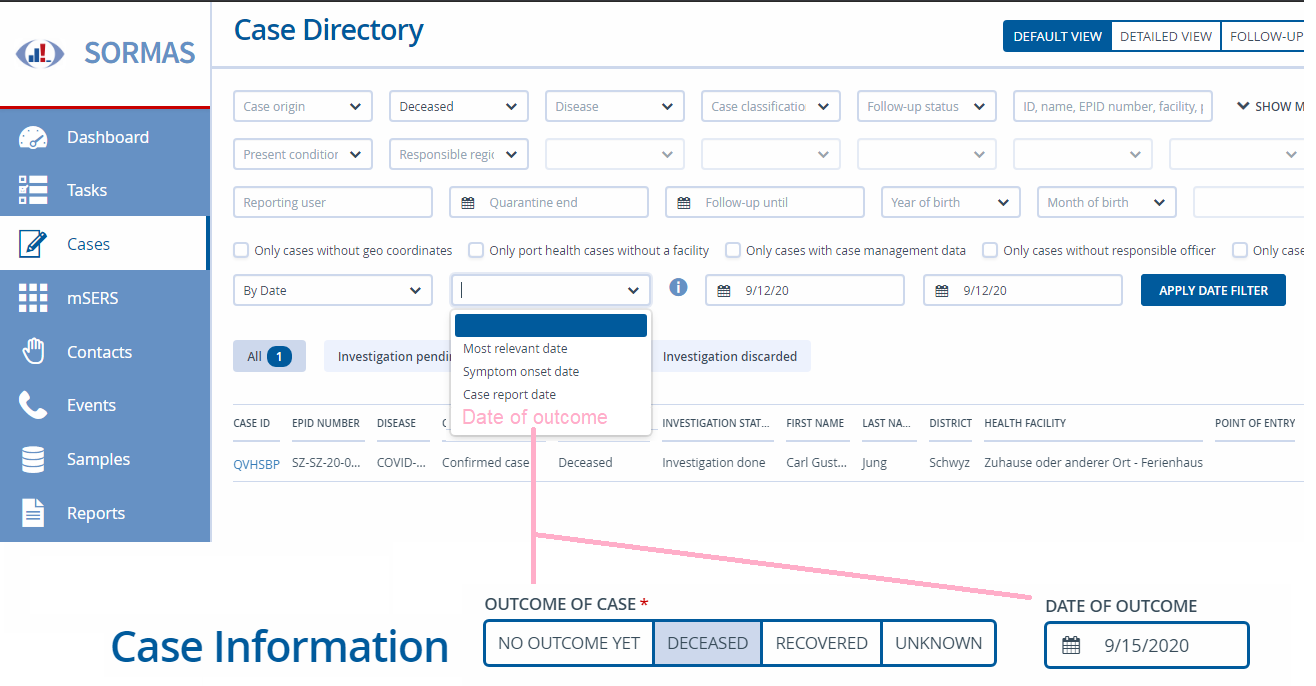The height and width of the screenshot is (686, 1316).
Task: Select the blank highlighted dropdown option
Action: point(551,326)
